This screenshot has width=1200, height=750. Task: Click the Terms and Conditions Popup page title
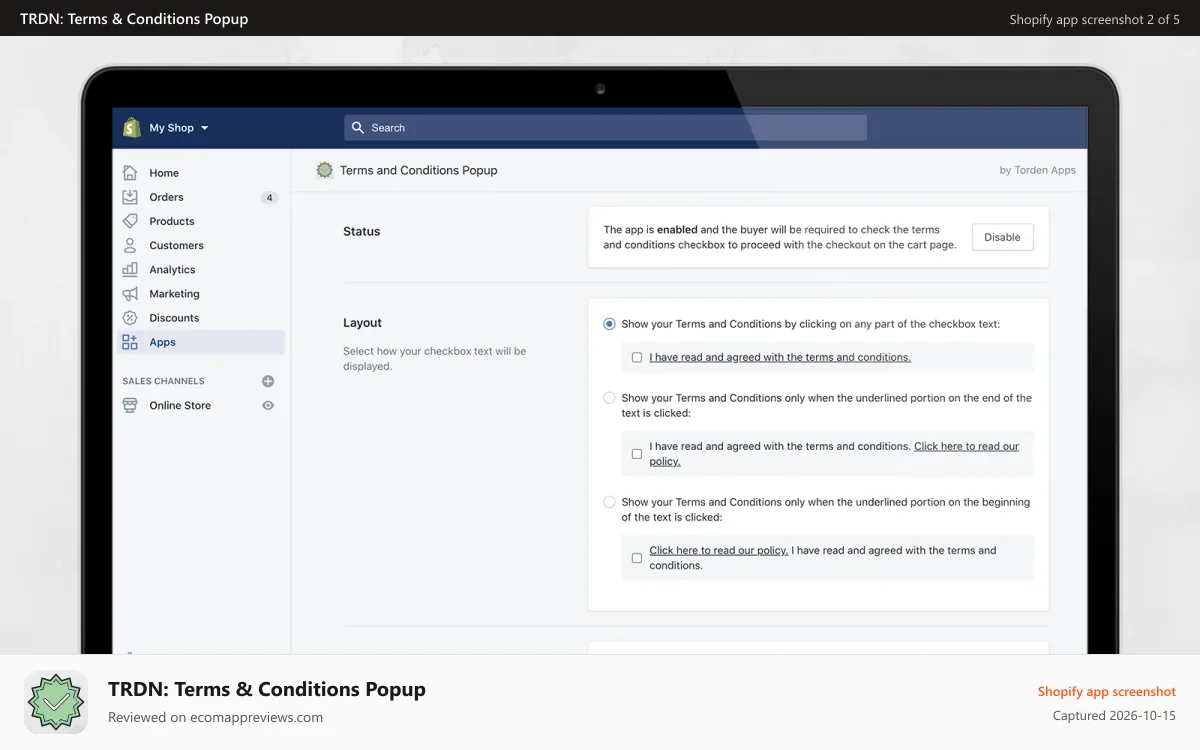(x=419, y=170)
